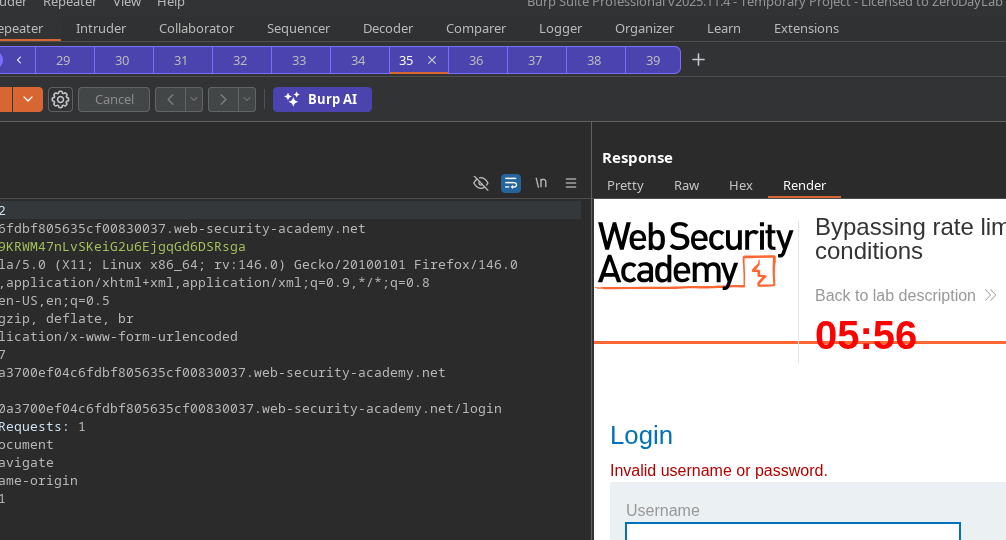This screenshot has width=1006, height=540.
Task: Open the forward history dropdown arrow
Action: [247, 99]
